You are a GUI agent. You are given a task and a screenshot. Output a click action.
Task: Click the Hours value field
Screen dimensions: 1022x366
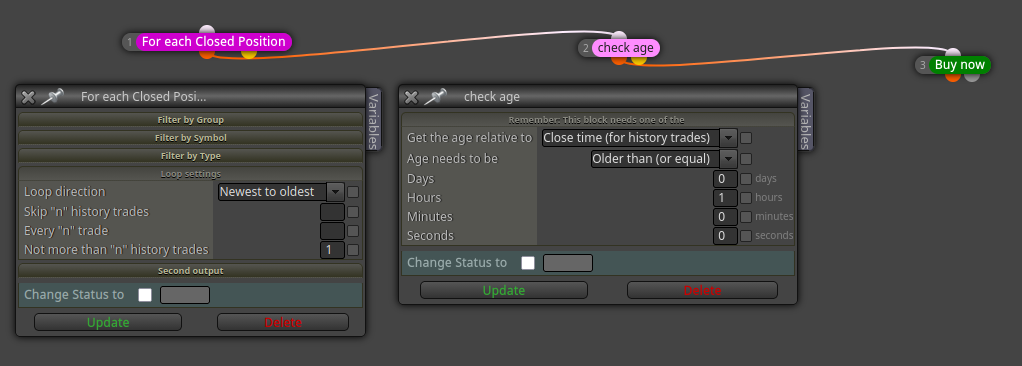[x=725, y=197]
